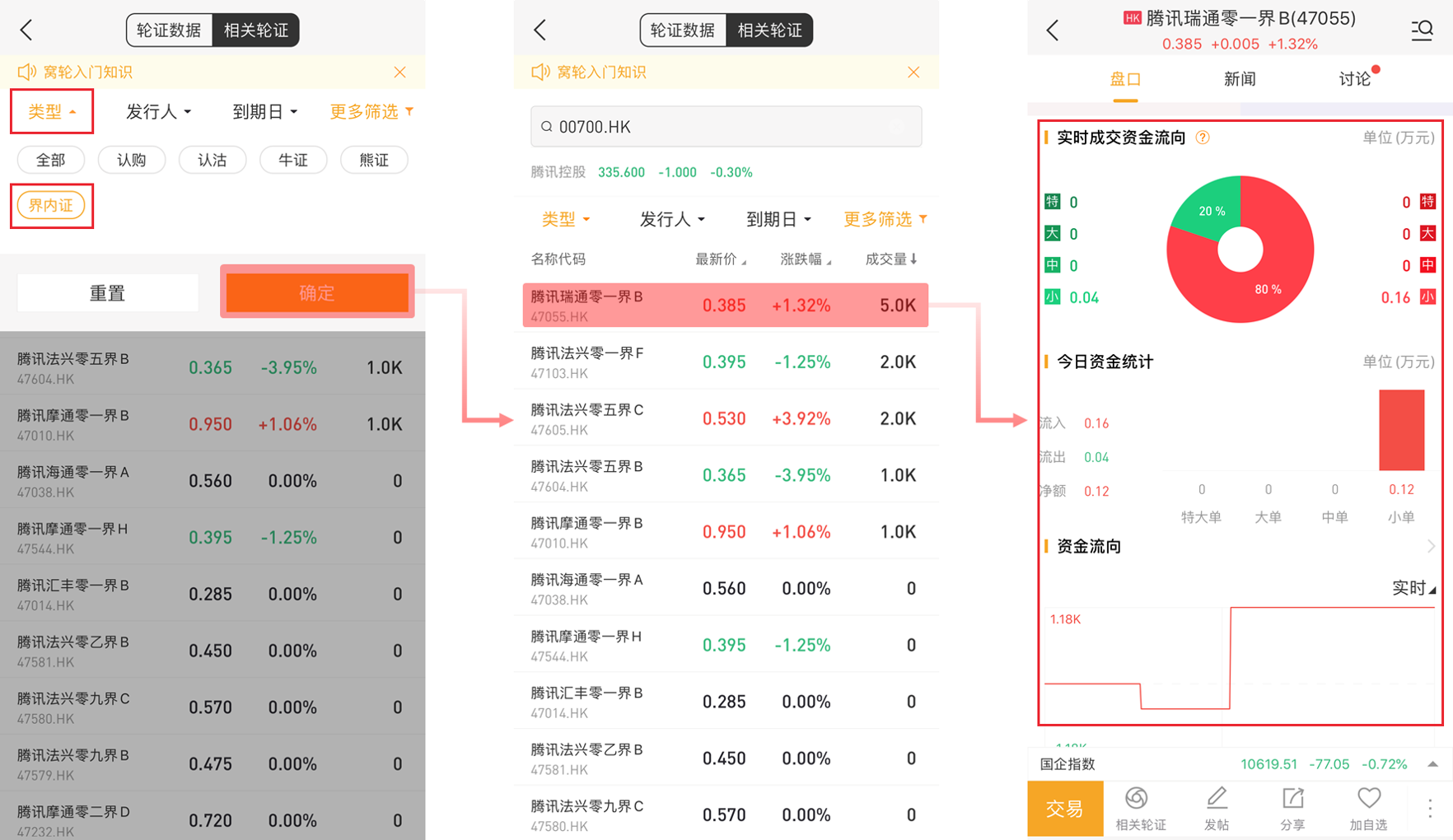Click the 国企指数 10619.51 ticker bar
This screenshot has height=840, width=1453.
pos(1240,764)
